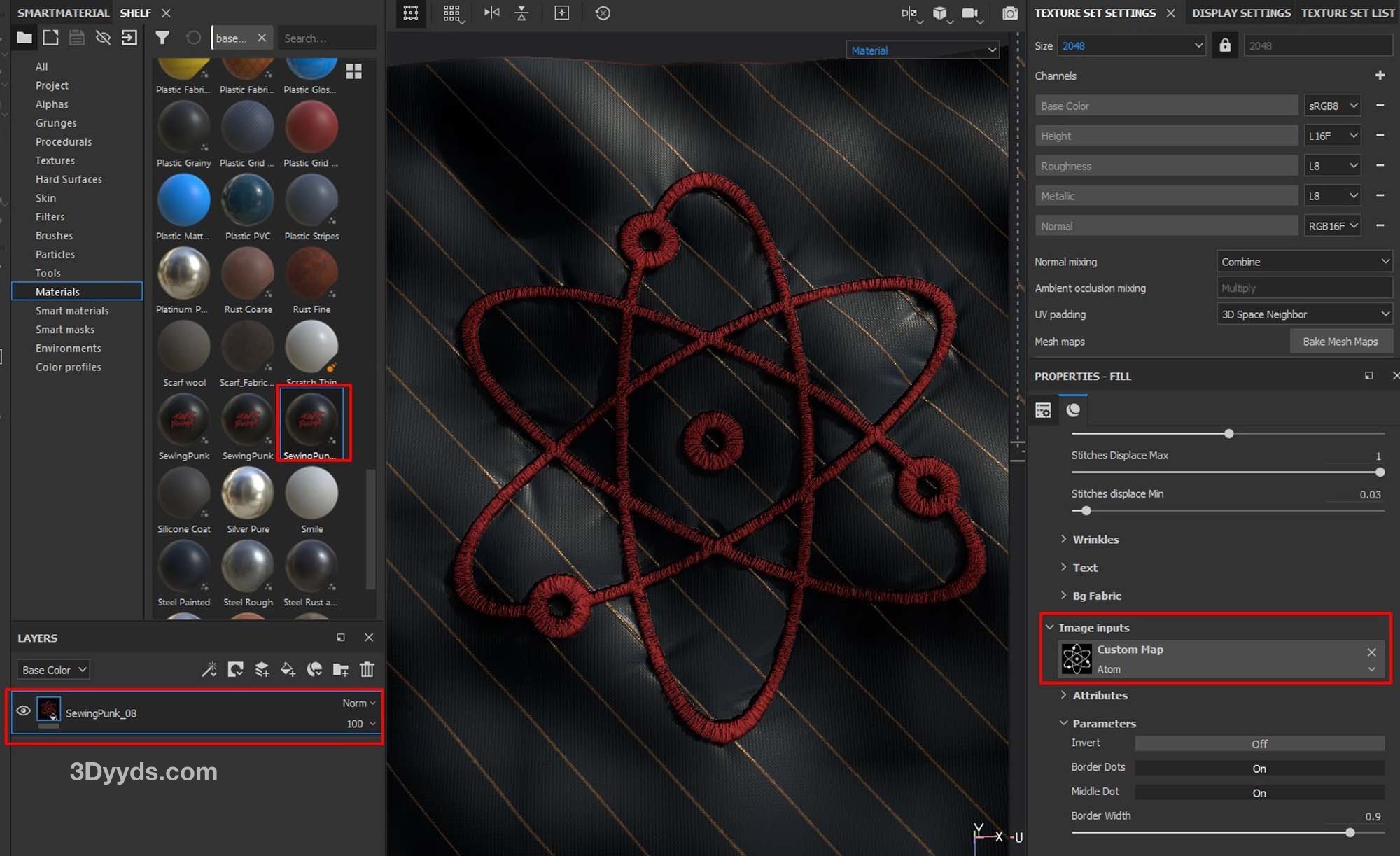Toggle the Invert parameter Off switch
The image size is (1400, 856).
click(x=1259, y=743)
